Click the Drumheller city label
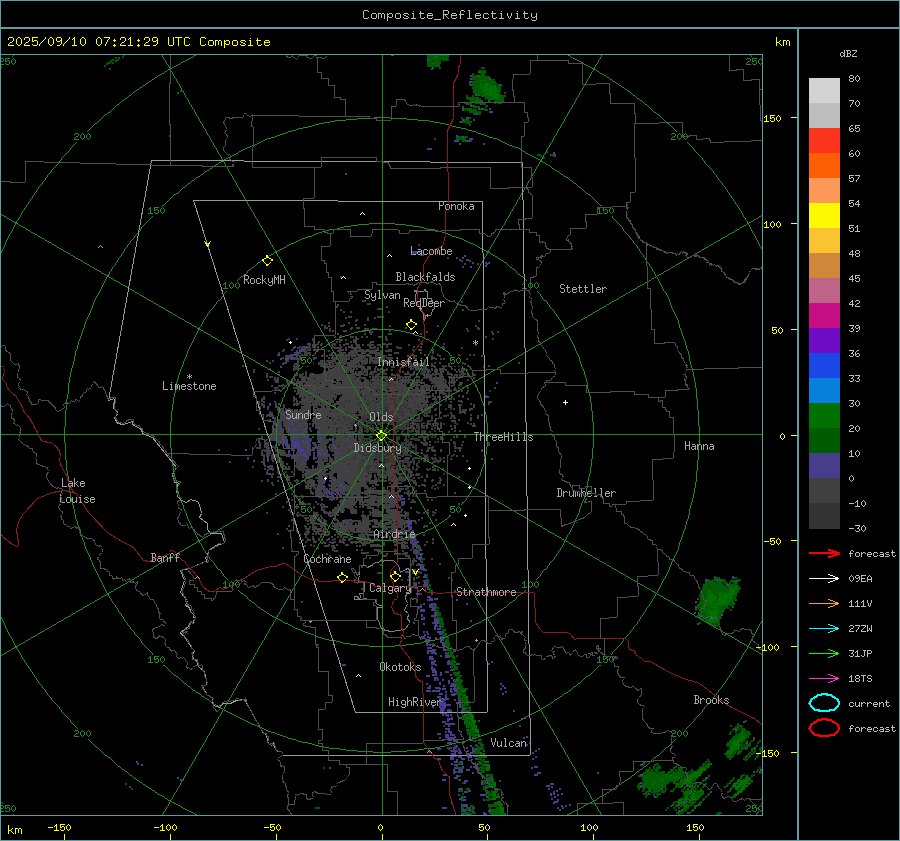Screen dimensions: 900x841 [586, 493]
